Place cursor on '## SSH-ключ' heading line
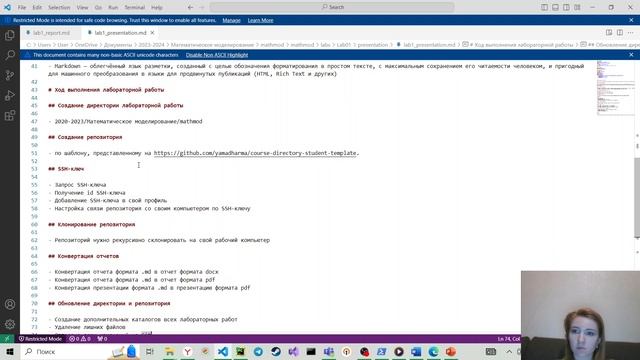The height and width of the screenshot is (360, 640). [66, 169]
